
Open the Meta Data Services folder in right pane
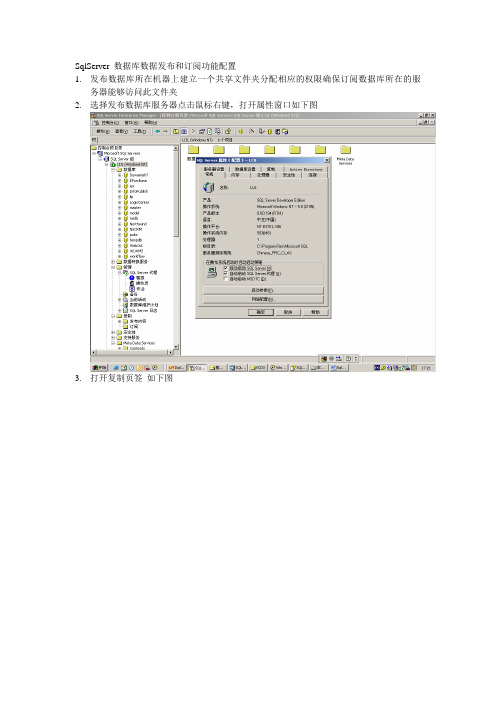point(345,154)
